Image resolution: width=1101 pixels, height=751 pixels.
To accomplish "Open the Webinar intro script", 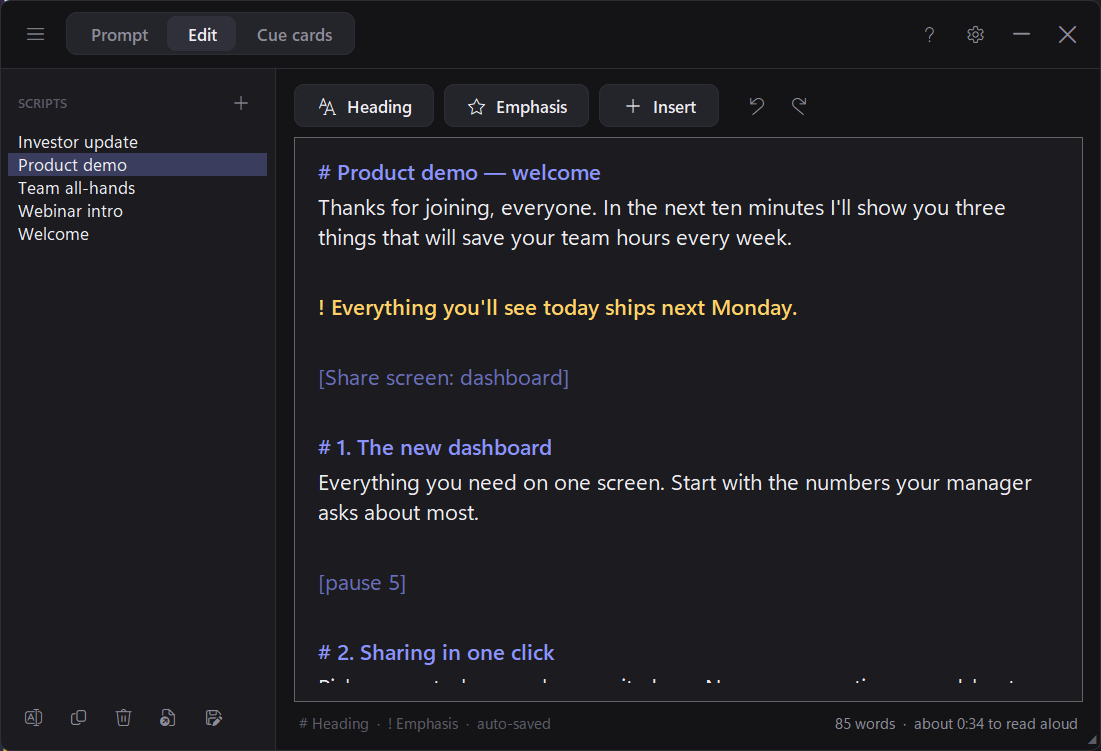I will coord(138,211).
